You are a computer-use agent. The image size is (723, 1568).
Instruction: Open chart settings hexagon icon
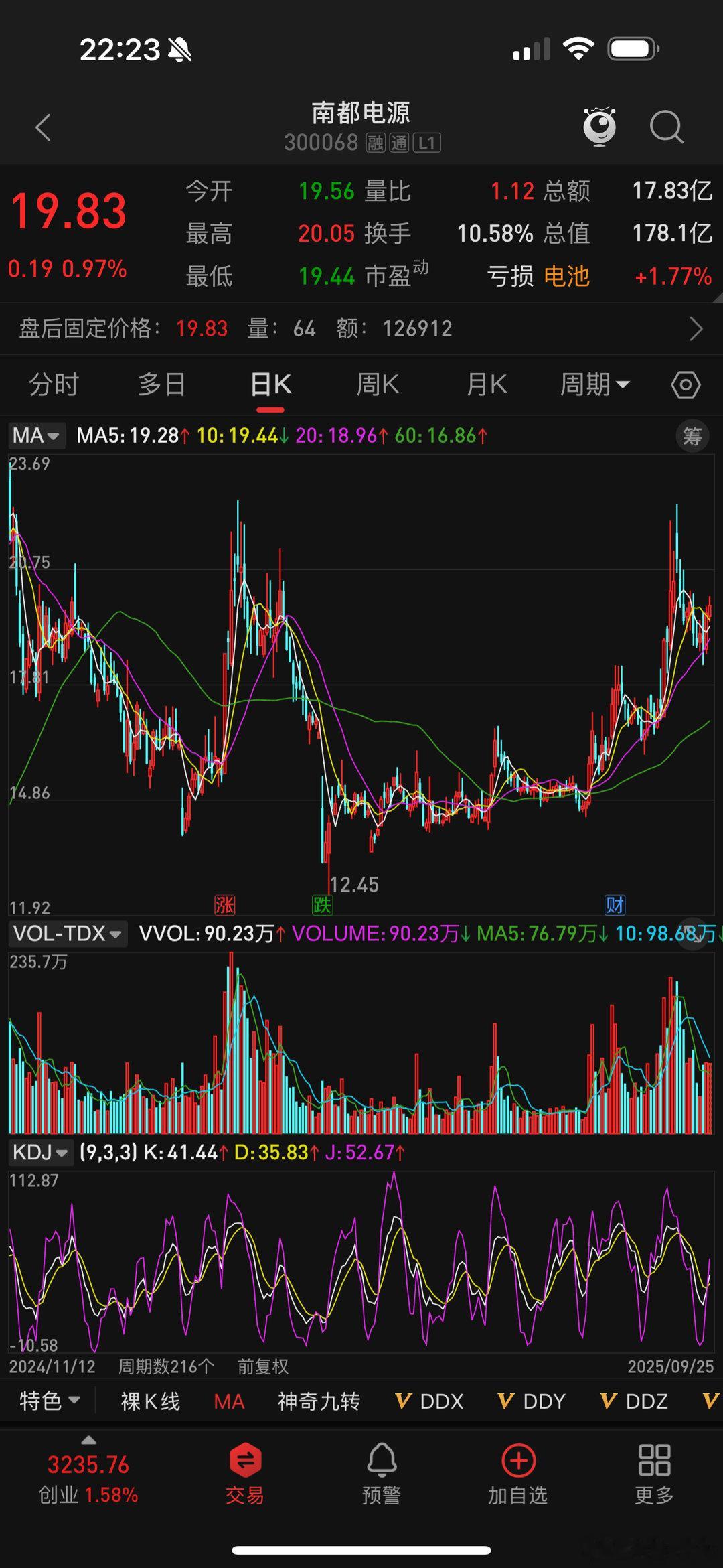pos(686,385)
